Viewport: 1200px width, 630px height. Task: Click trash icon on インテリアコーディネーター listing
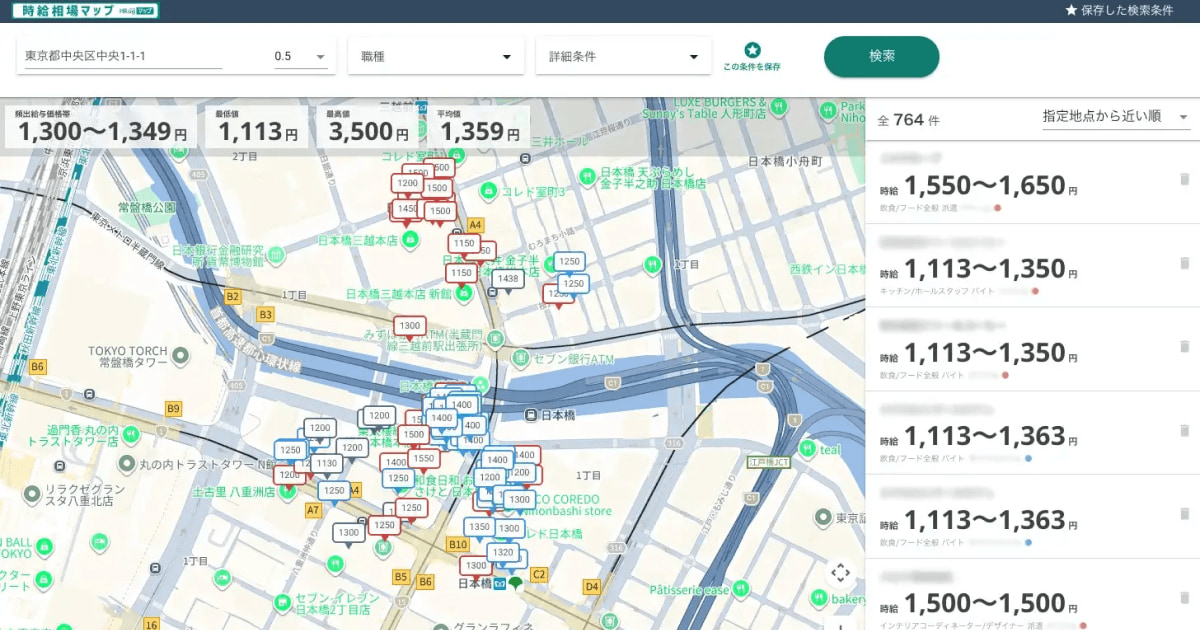point(1185,598)
